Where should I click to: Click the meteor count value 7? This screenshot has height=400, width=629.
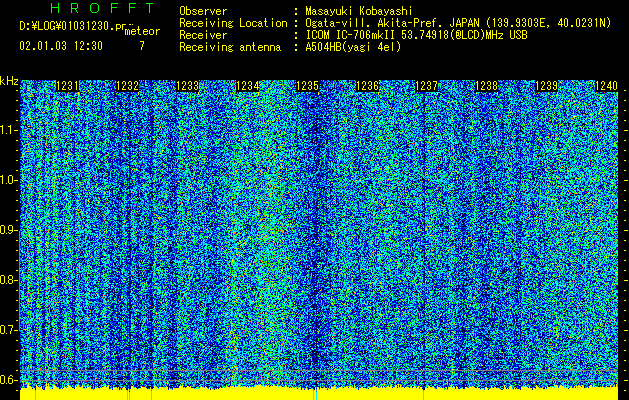[142, 46]
